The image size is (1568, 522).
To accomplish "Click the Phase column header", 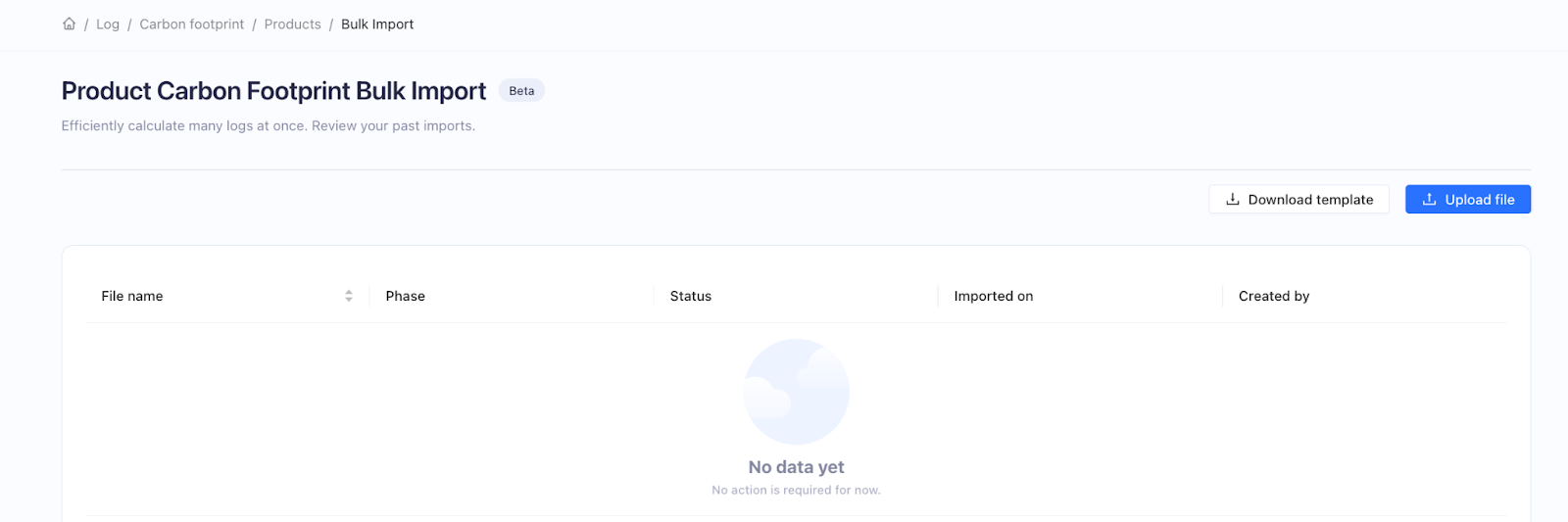I will tap(405, 296).
